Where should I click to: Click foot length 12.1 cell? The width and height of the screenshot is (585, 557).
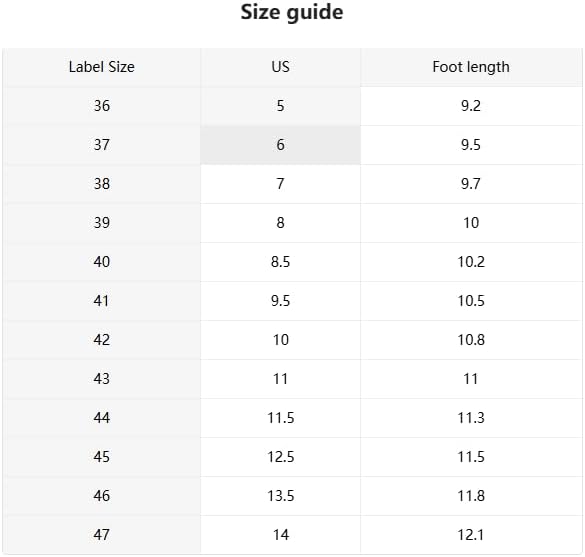pos(471,535)
